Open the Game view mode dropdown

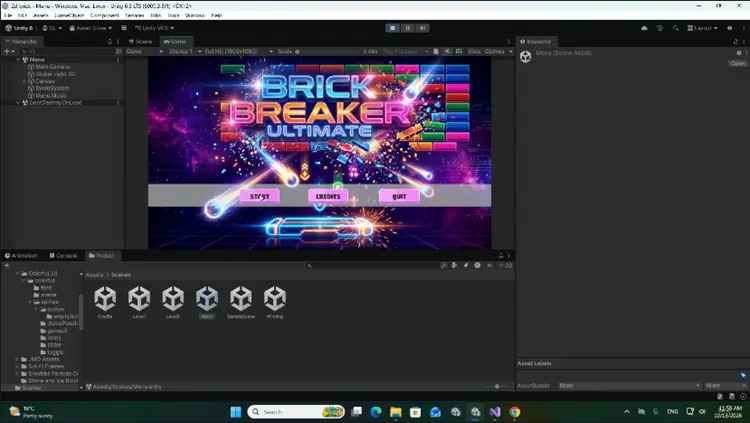click(x=144, y=51)
